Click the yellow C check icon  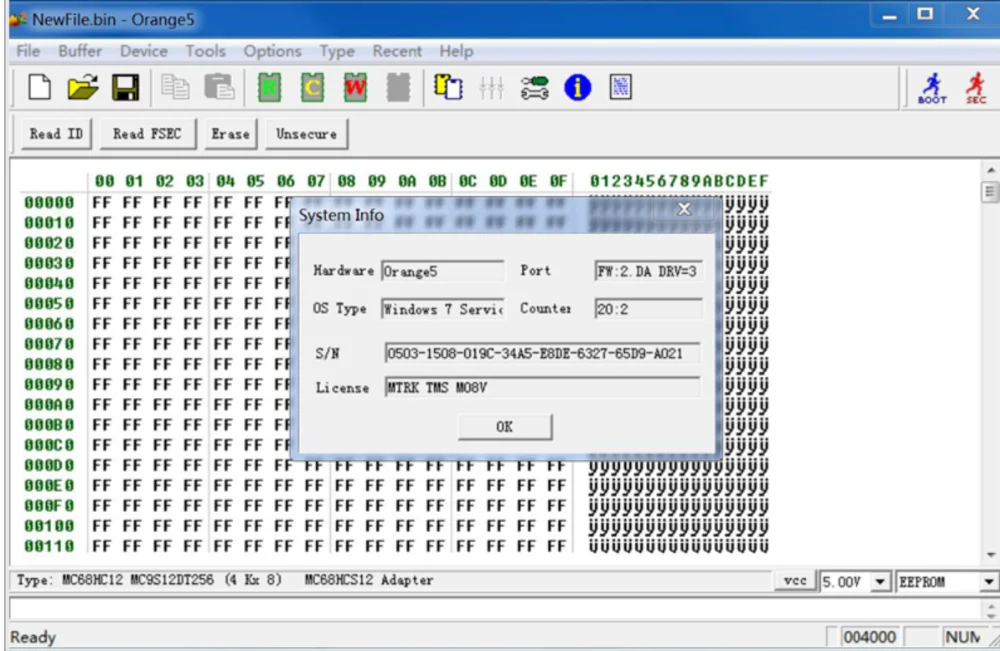[x=312, y=87]
